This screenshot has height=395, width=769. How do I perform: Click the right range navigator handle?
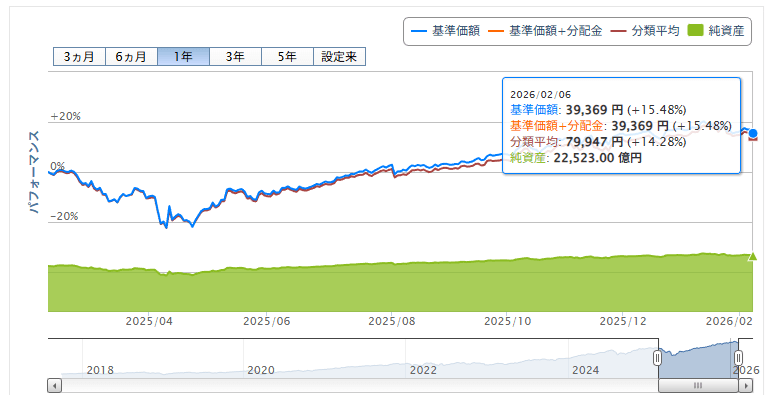coord(738,358)
